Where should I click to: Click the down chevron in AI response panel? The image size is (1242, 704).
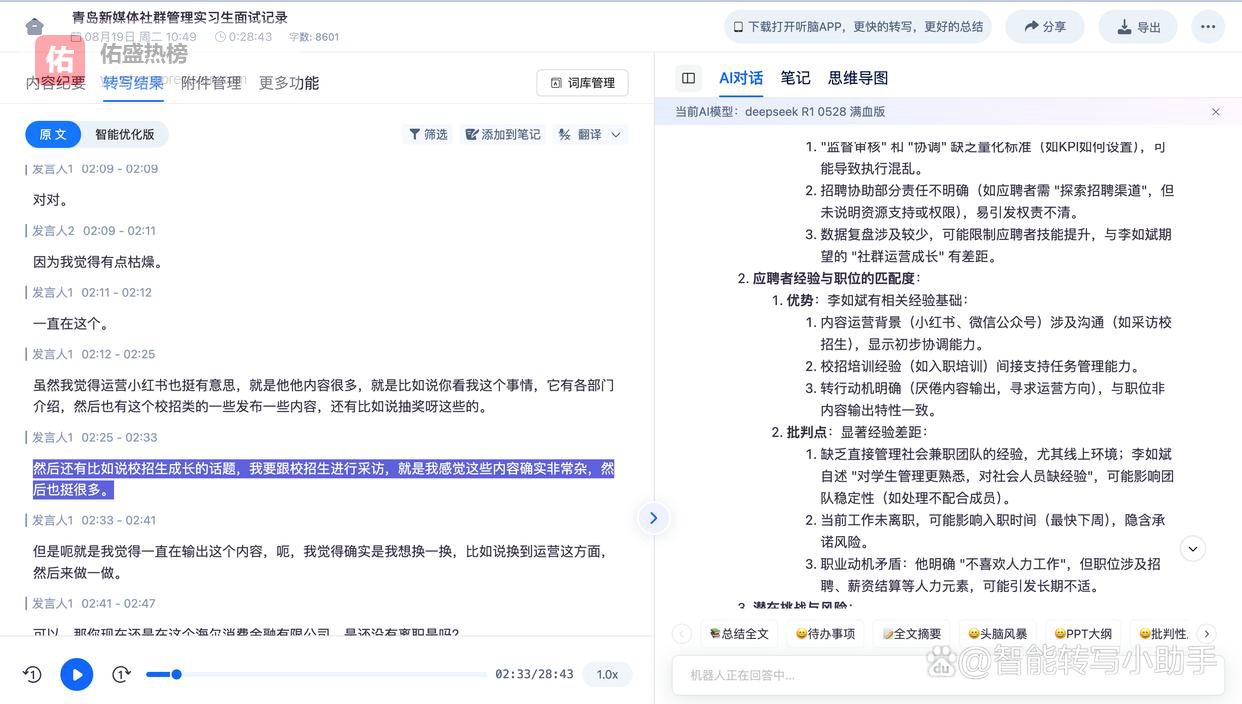coord(1192,548)
